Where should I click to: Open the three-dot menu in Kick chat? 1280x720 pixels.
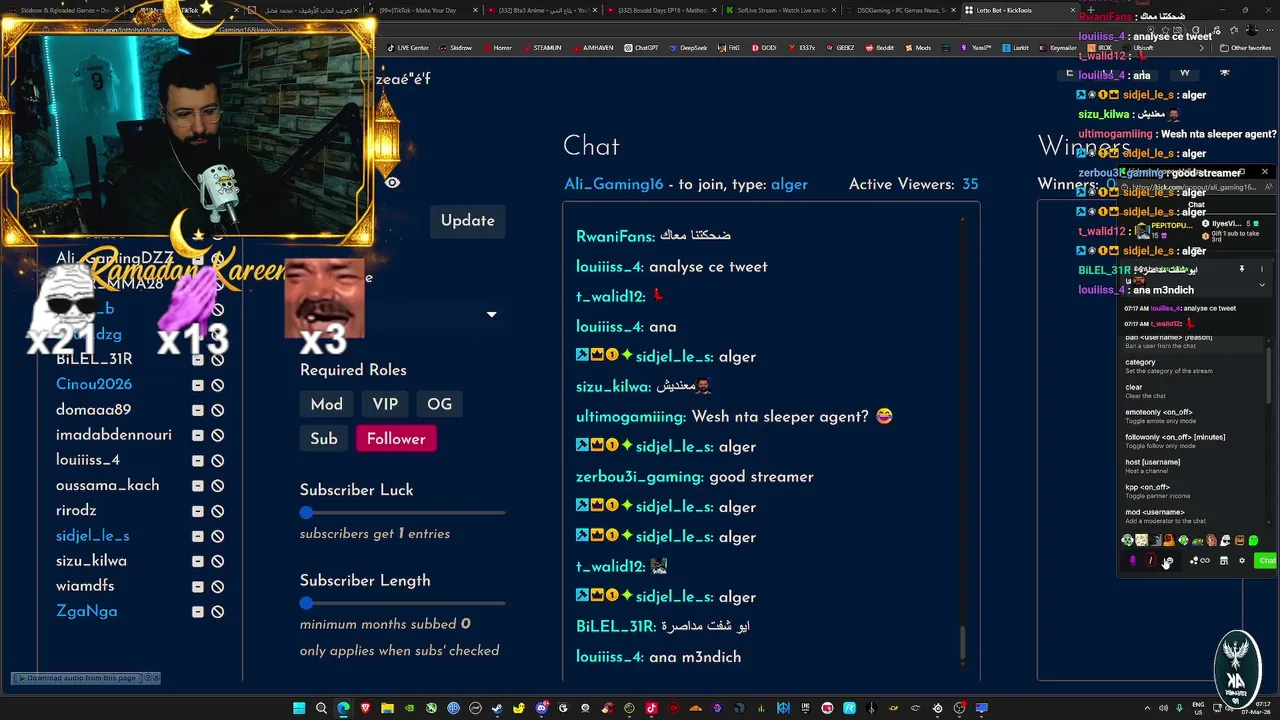tap(1262, 269)
